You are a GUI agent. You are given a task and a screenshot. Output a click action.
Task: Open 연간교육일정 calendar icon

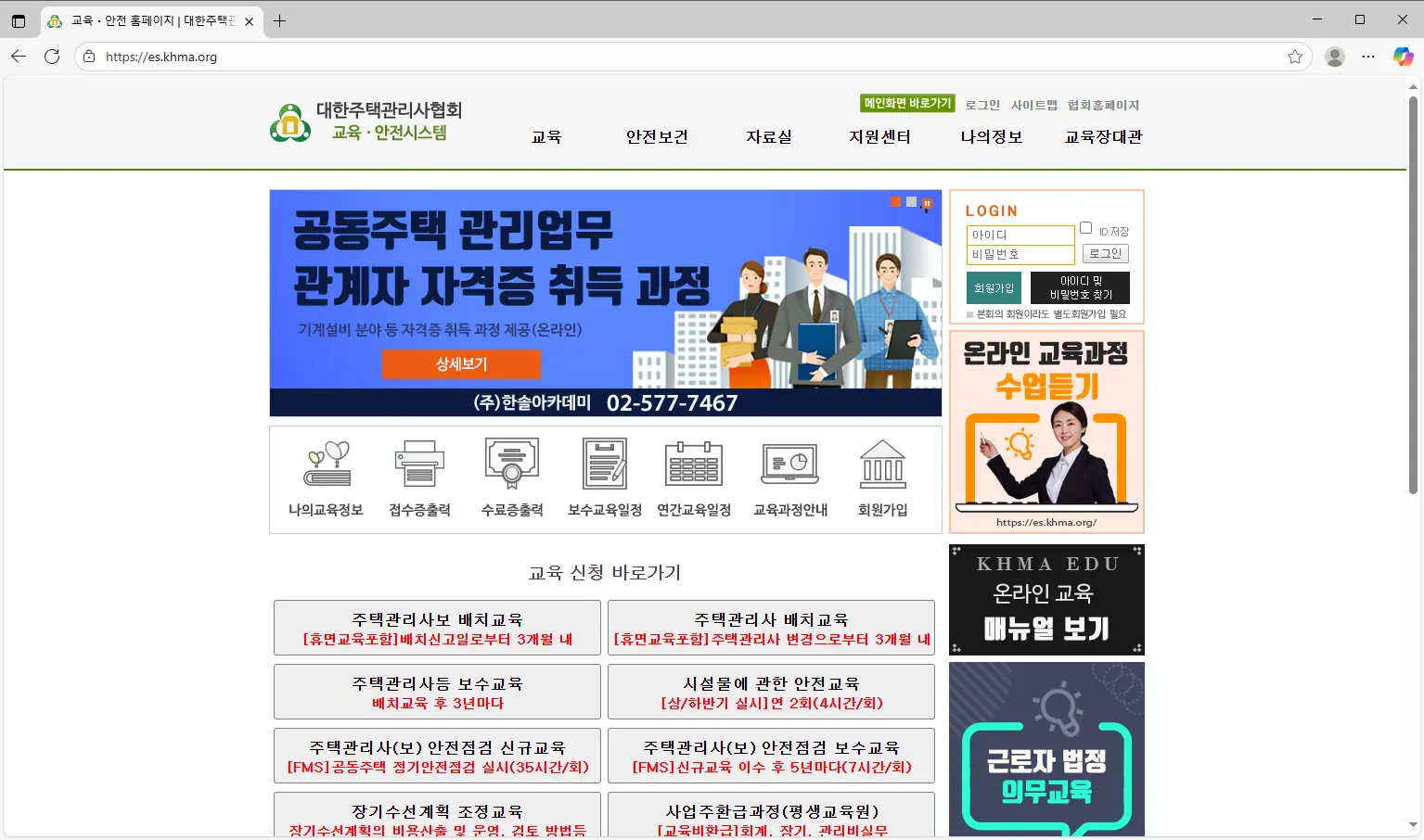click(694, 464)
